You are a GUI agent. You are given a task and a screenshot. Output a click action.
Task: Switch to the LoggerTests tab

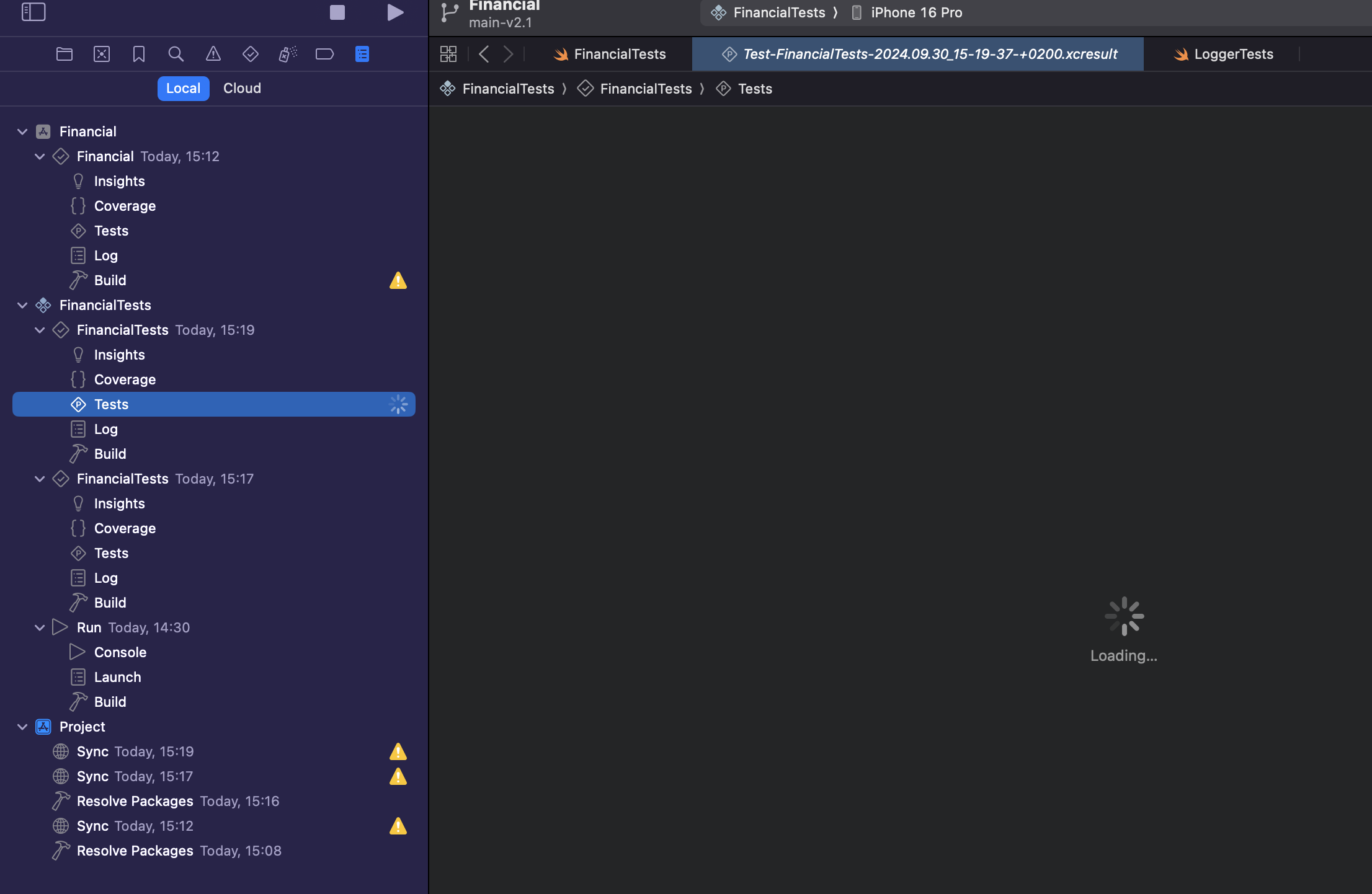click(1222, 54)
